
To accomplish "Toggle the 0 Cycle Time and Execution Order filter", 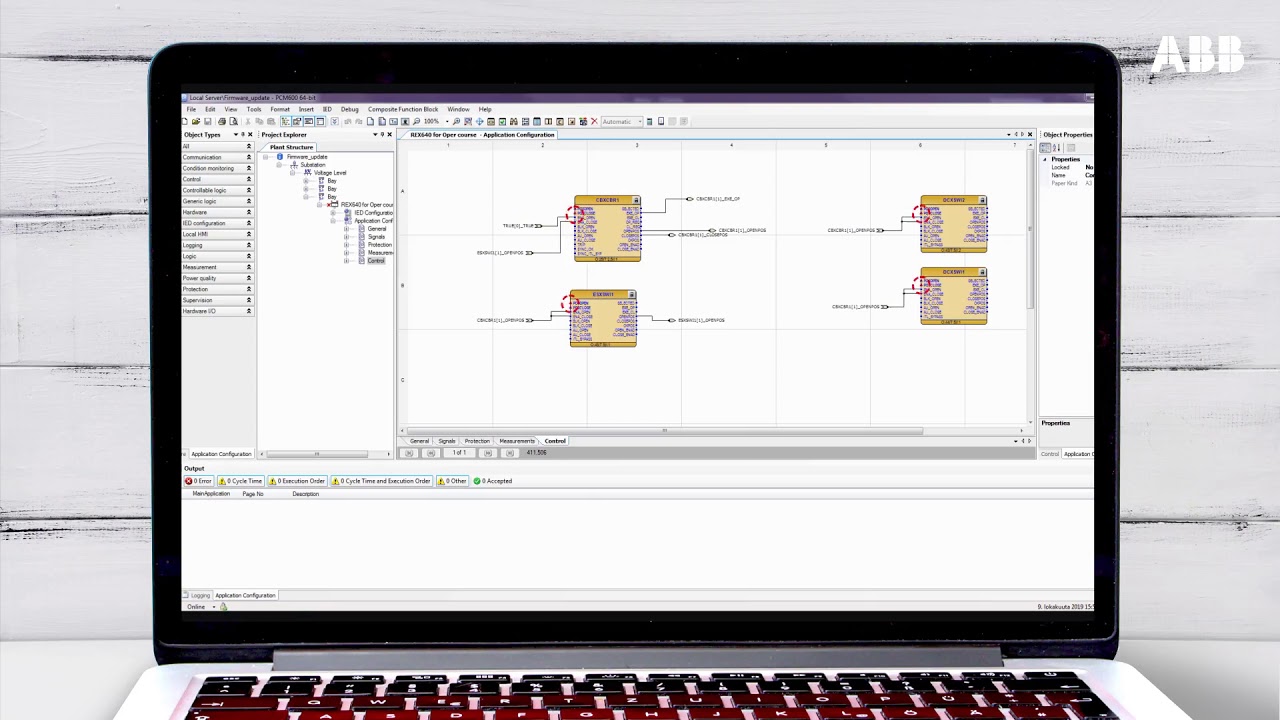I will (x=381, y=481).
